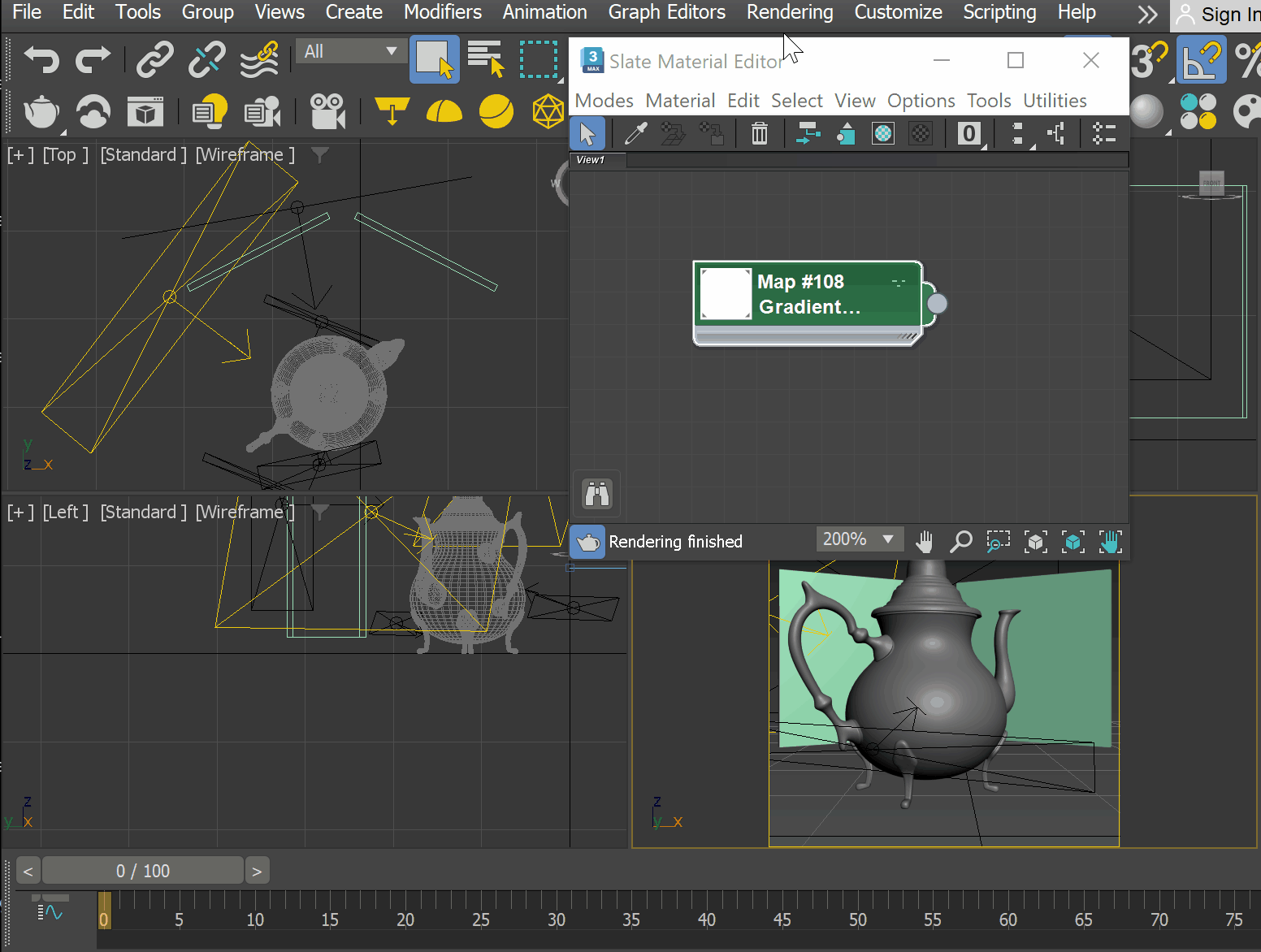Click the Zoom Region tool in Slate navigation
Viewport: 1261px width, 952px height.
(x=998, y=542)
